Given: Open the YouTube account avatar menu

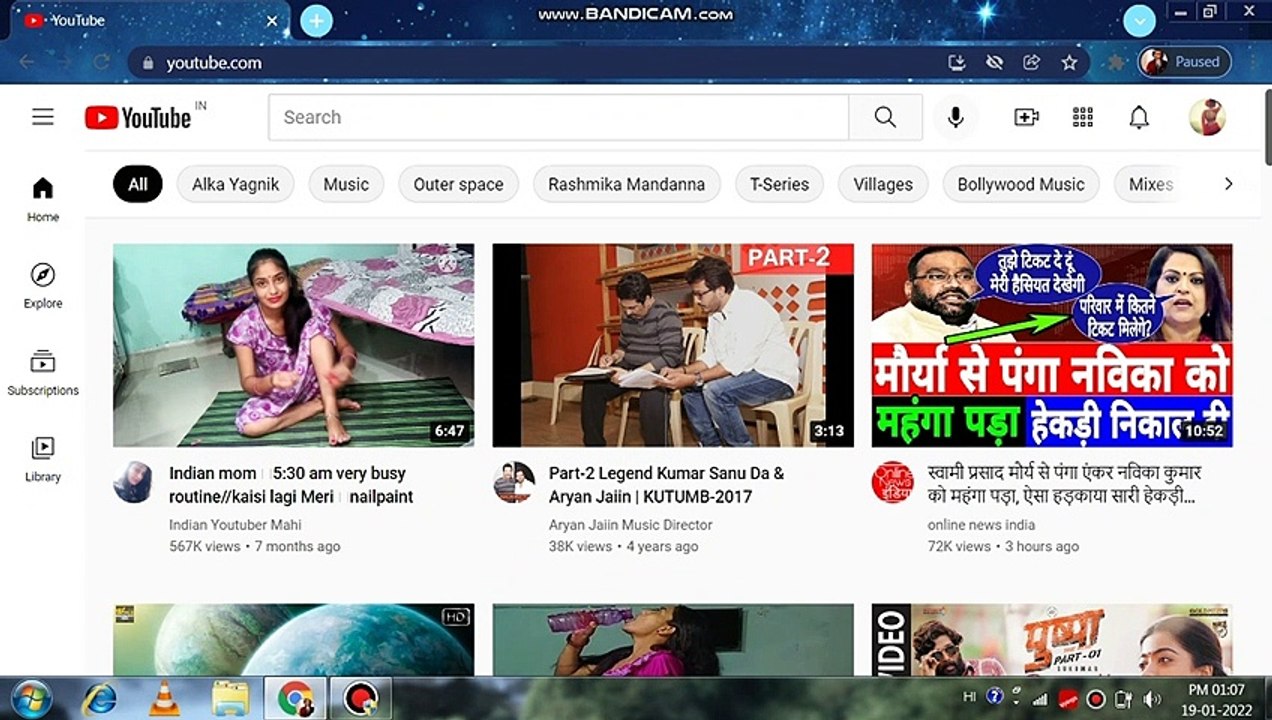Looking at the screenshot, I should pyautogui.click(x=1207, y=117).
